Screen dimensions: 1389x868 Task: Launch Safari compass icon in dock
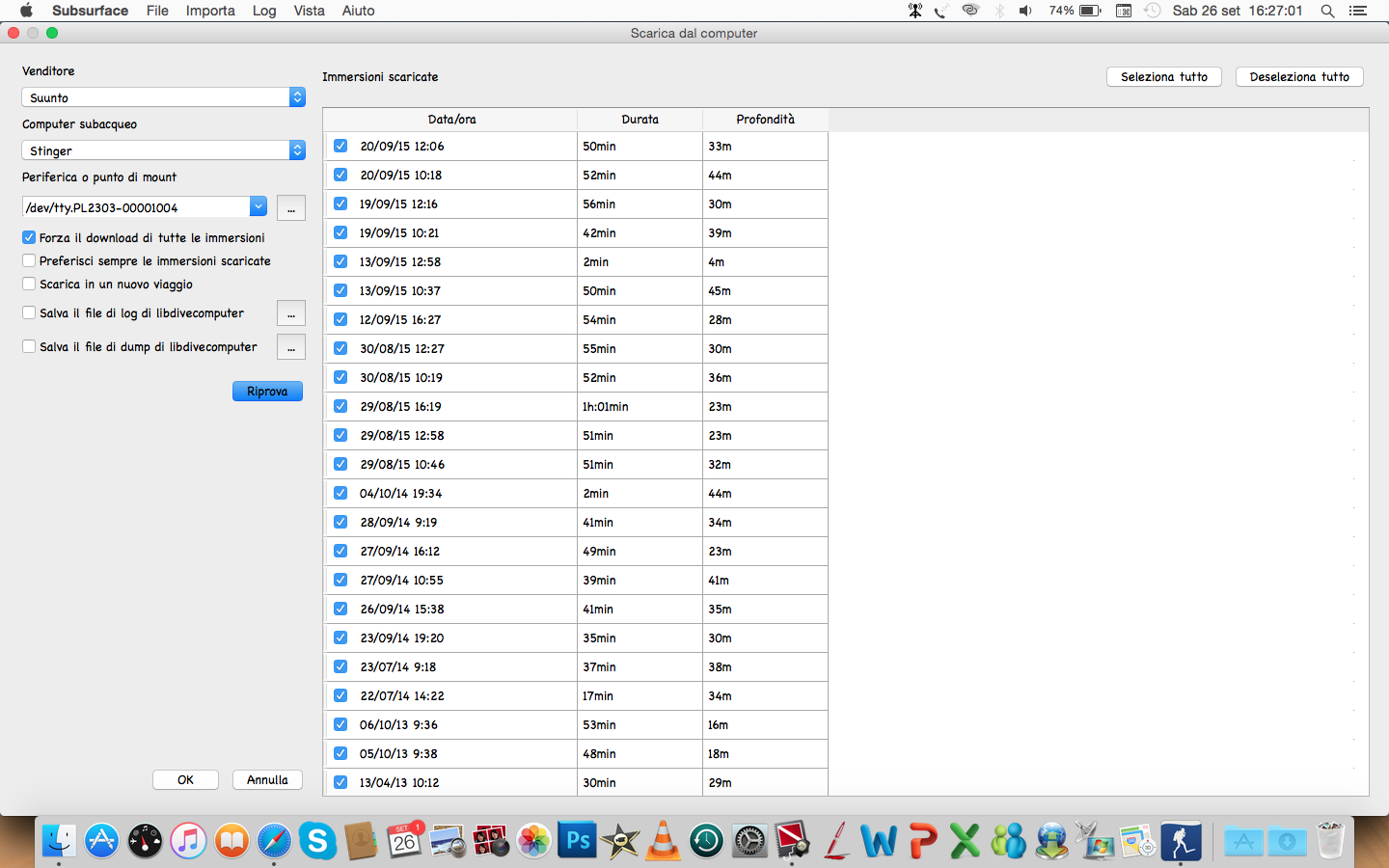(274, 841)
